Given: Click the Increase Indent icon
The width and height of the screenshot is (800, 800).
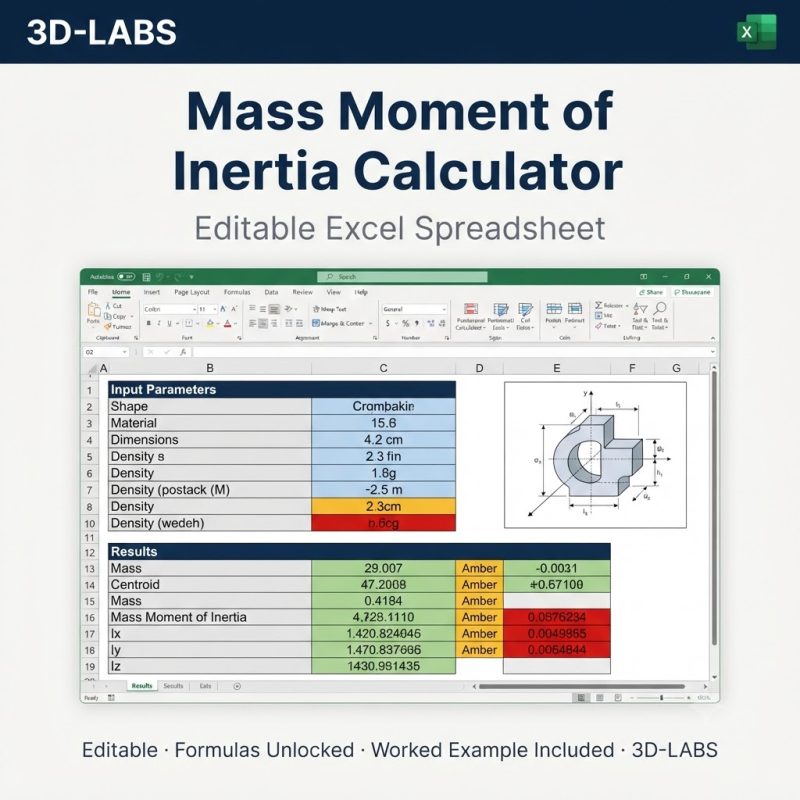Looking at the screenshot, I should click(299, 323).
